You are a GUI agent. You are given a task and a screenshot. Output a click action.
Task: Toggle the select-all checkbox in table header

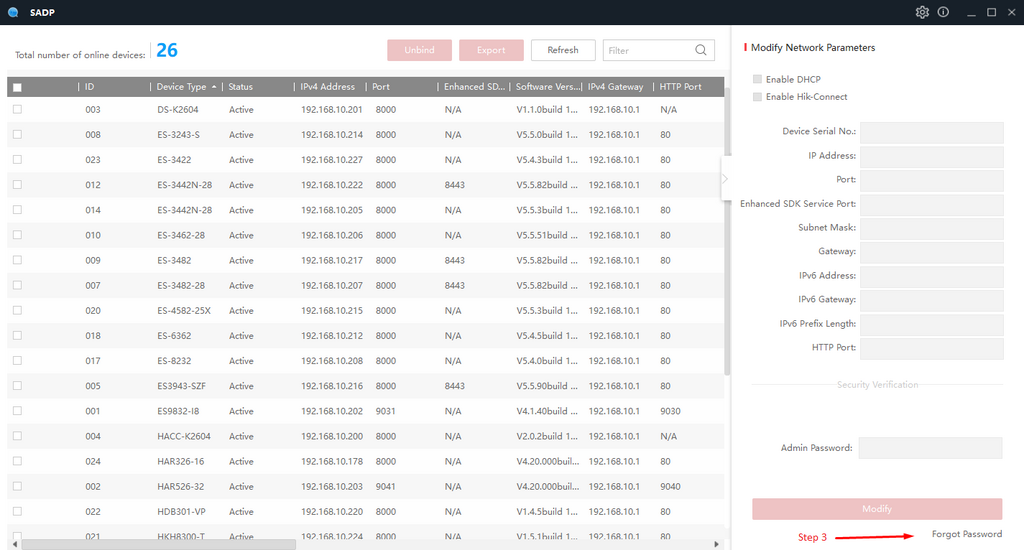[17, 87]
